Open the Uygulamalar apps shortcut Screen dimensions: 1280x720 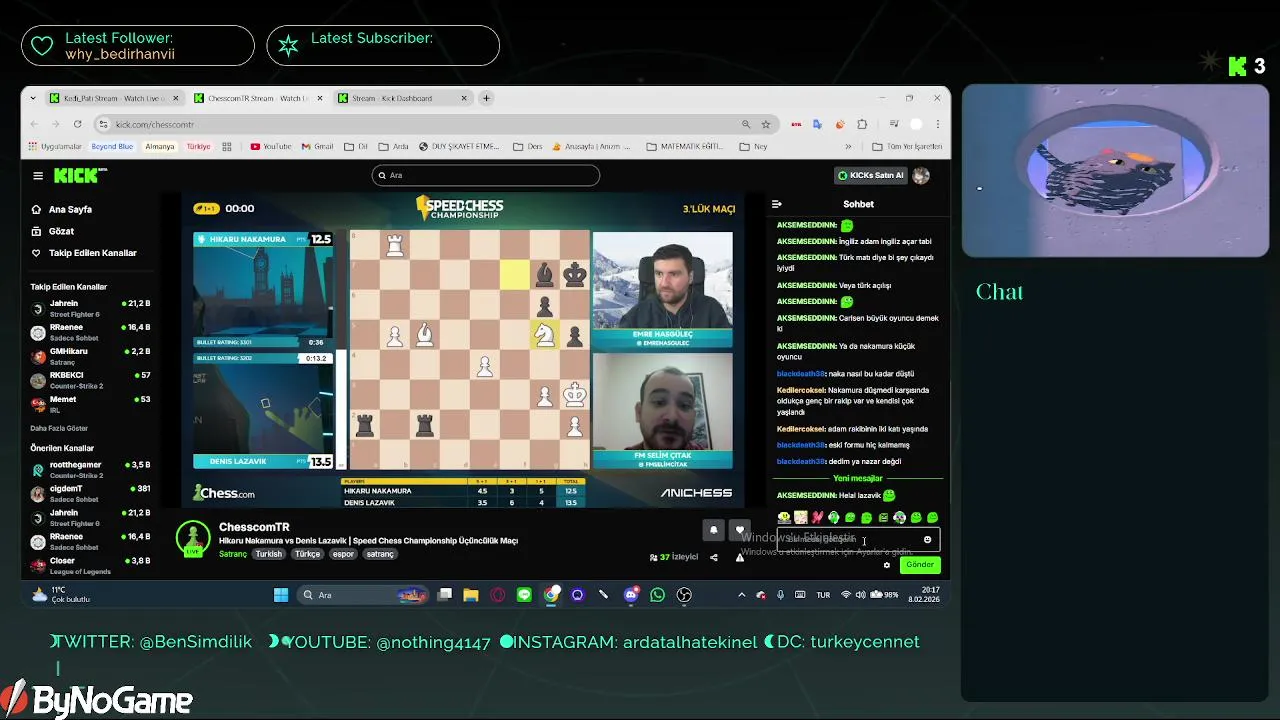(x=55, y=146)
